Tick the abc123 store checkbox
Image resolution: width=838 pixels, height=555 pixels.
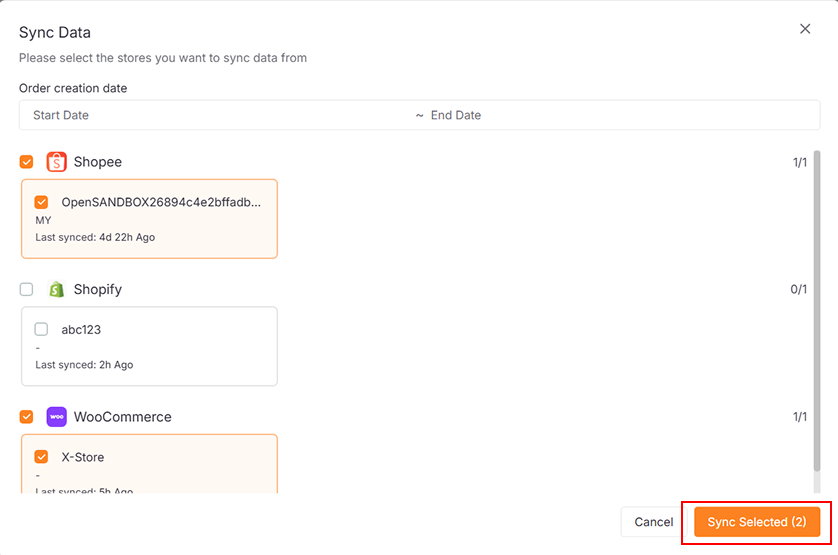click(x=42, y=329)
